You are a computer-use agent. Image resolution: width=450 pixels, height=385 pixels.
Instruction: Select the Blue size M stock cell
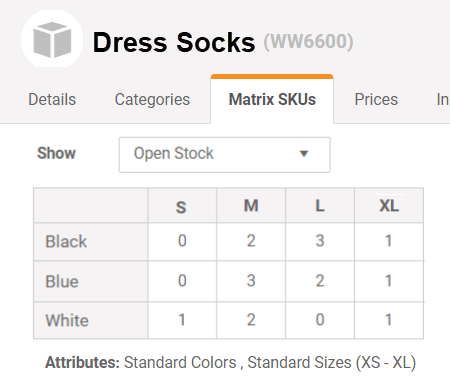pyautogui.click(x=251, y=281)
